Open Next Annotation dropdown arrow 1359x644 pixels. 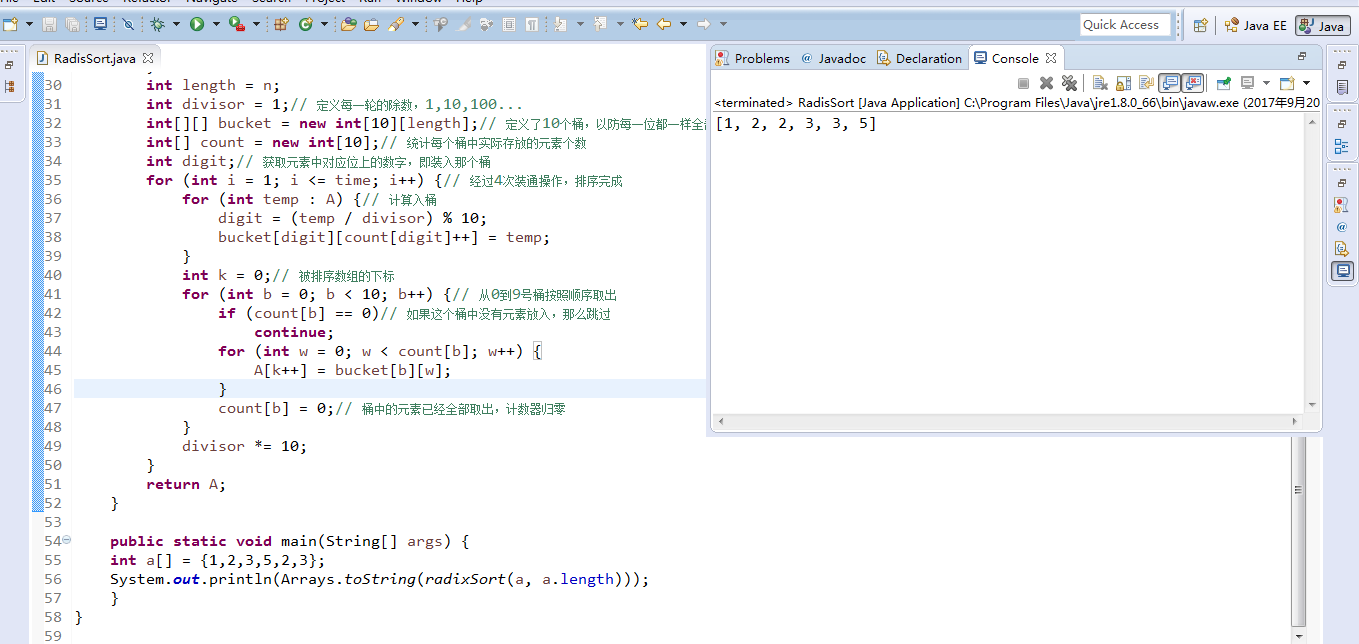[580, 24]
